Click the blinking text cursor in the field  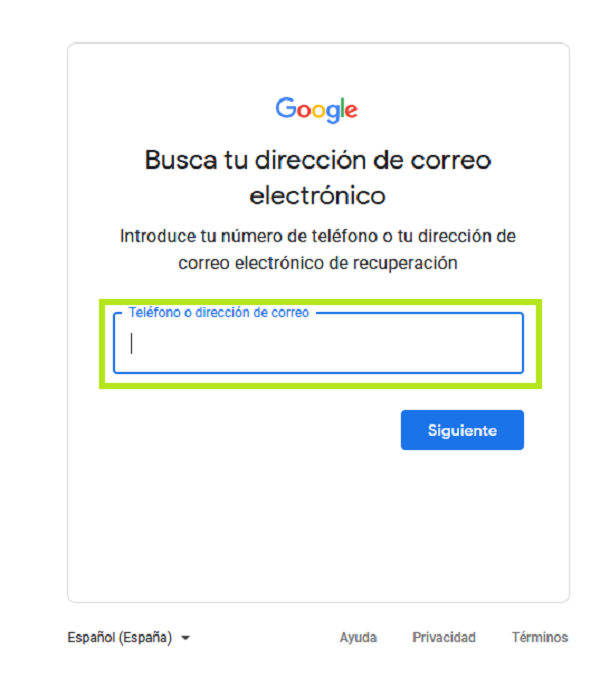(131, 343)
